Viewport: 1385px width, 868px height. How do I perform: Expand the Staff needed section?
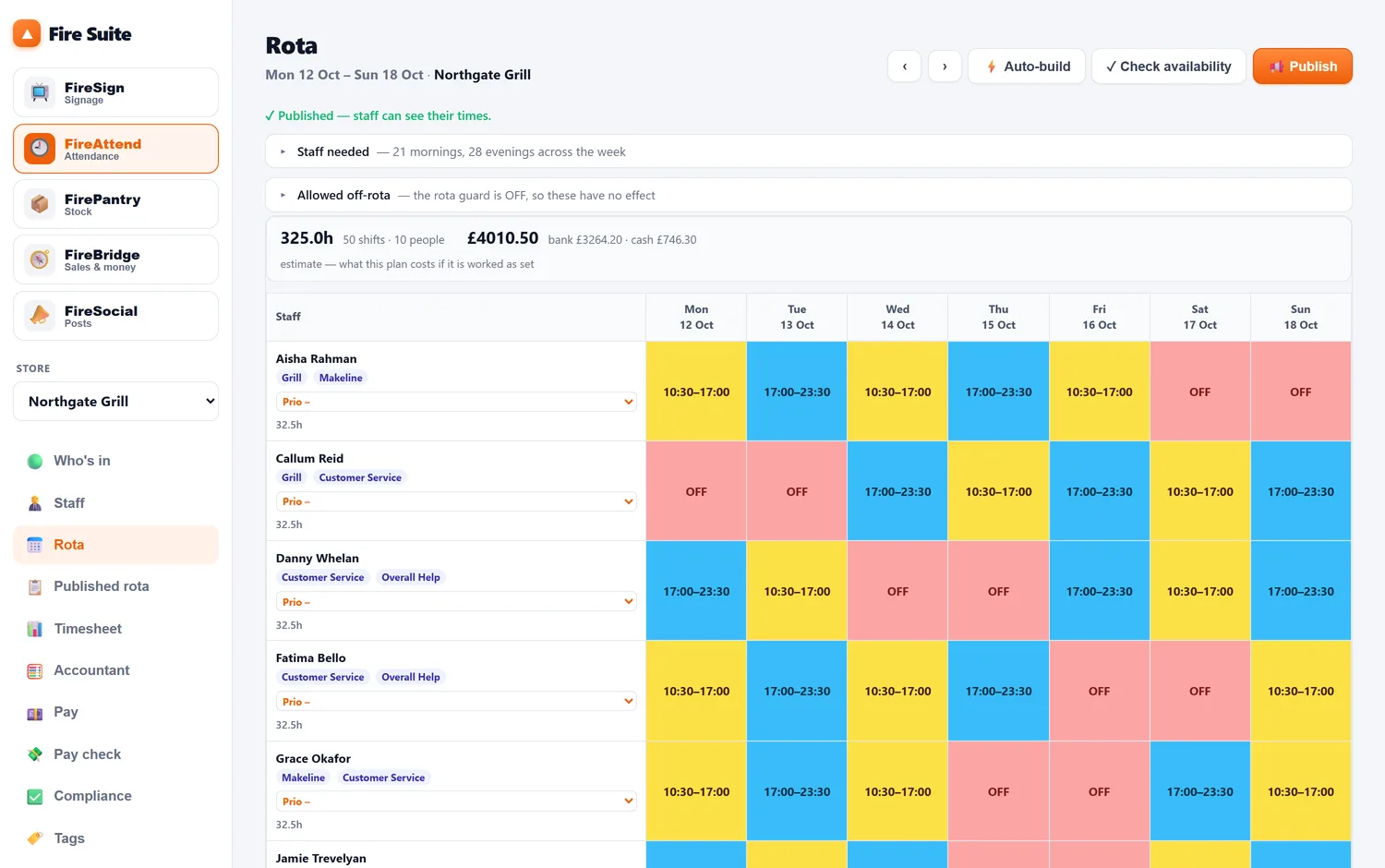coord(809,151)
